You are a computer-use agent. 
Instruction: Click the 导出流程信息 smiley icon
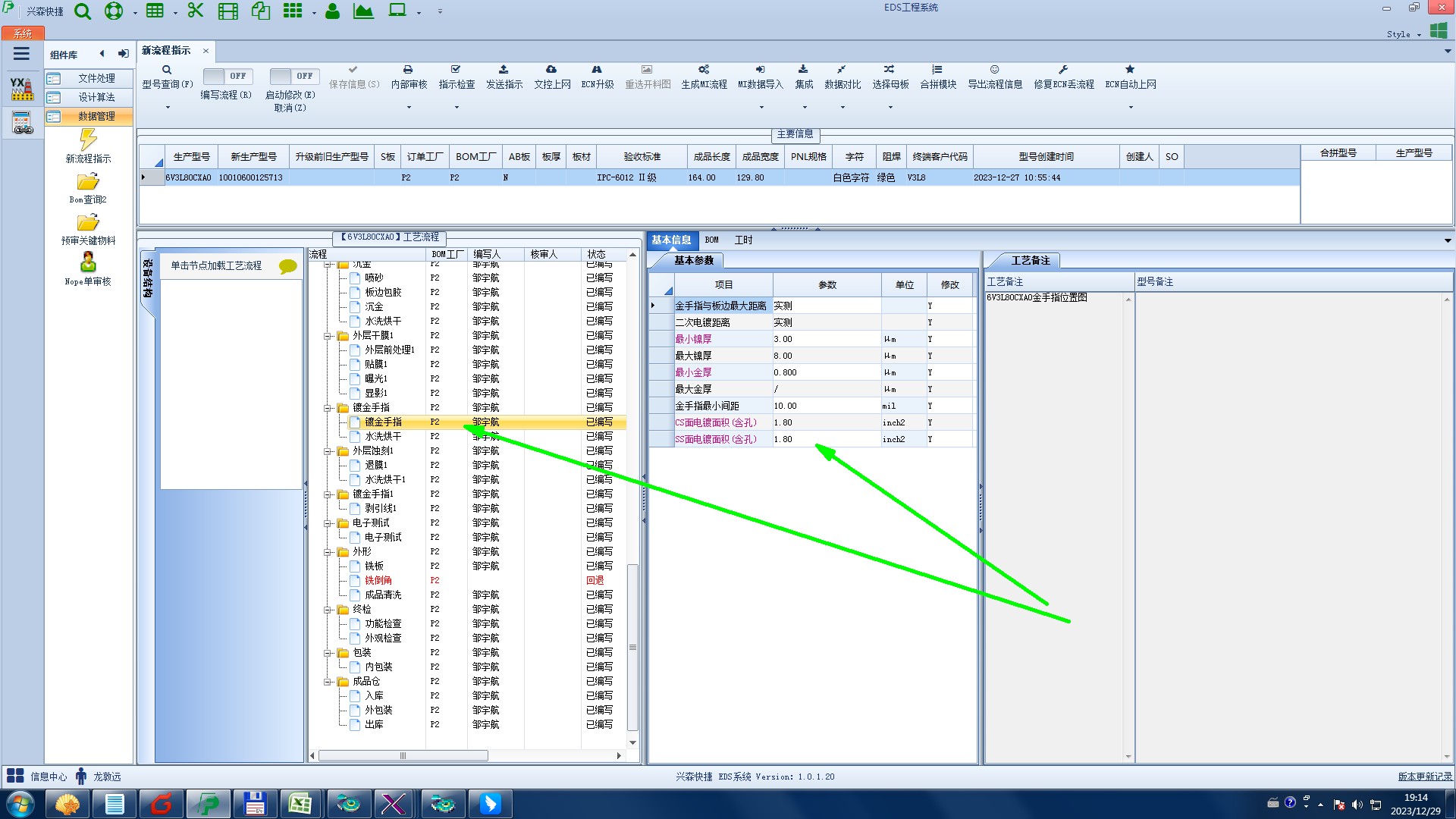click(994, 70)
